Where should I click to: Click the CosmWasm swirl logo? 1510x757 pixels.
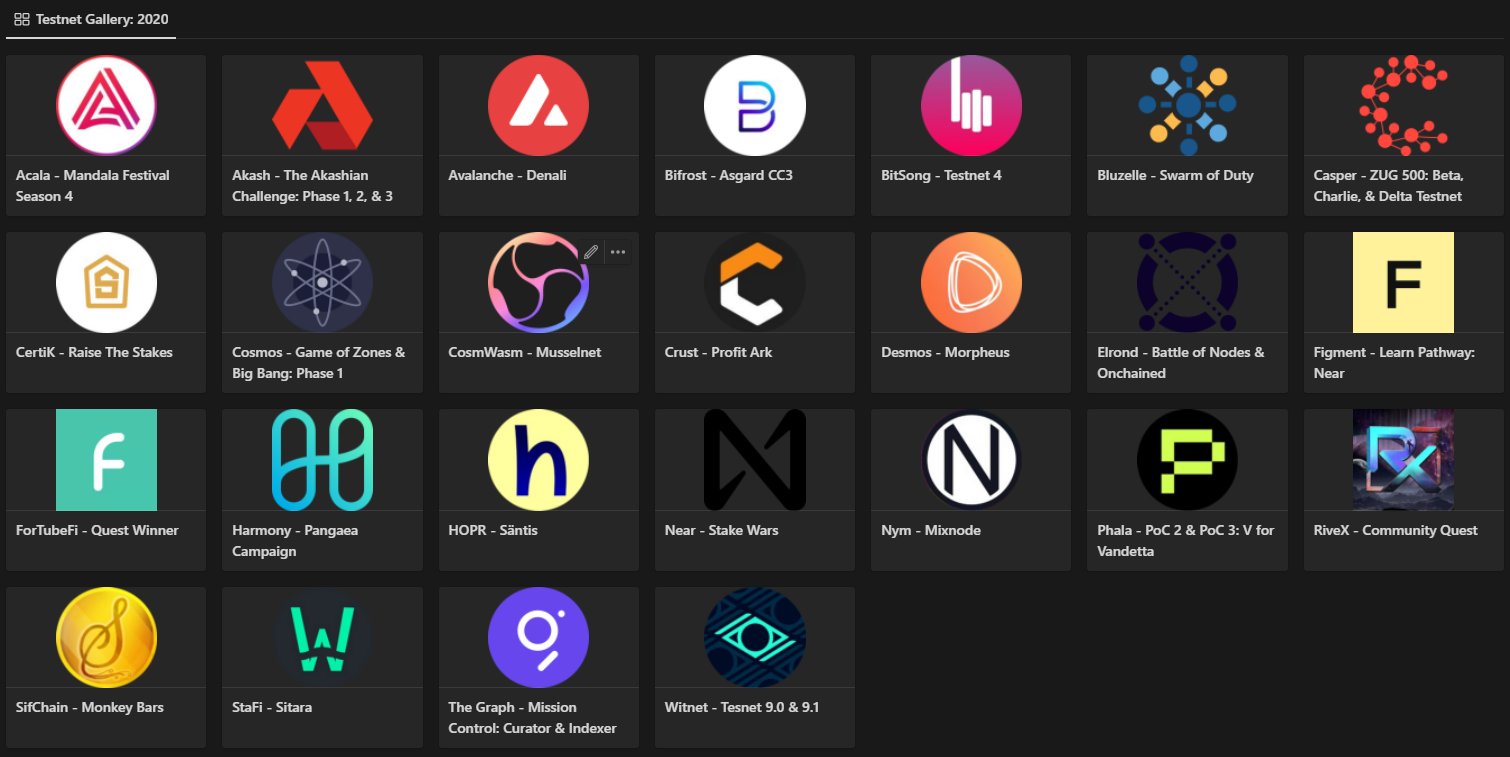pos(538,282)
